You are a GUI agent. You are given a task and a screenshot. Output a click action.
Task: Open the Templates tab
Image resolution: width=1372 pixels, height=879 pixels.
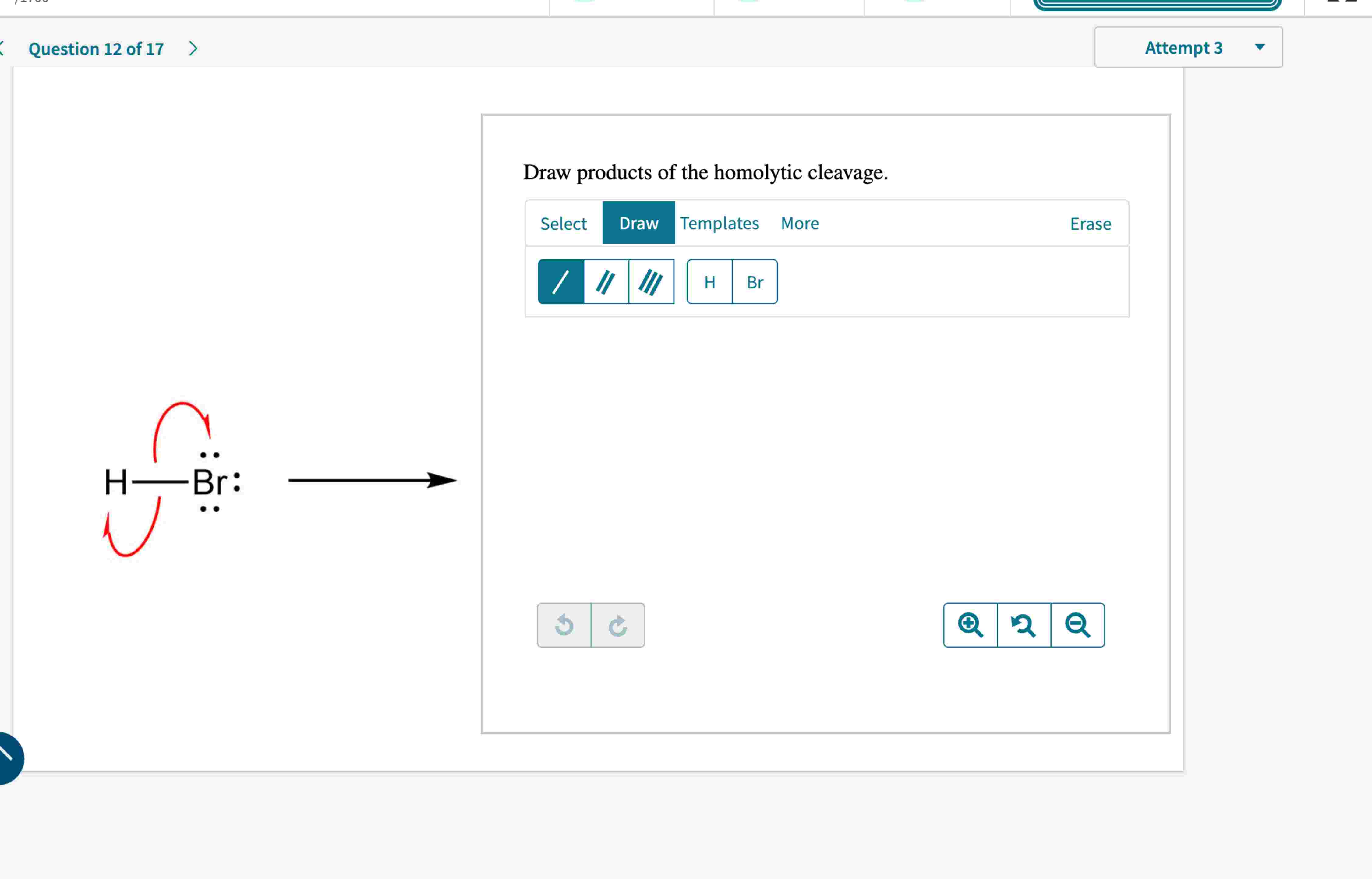(x=719, y=223)
